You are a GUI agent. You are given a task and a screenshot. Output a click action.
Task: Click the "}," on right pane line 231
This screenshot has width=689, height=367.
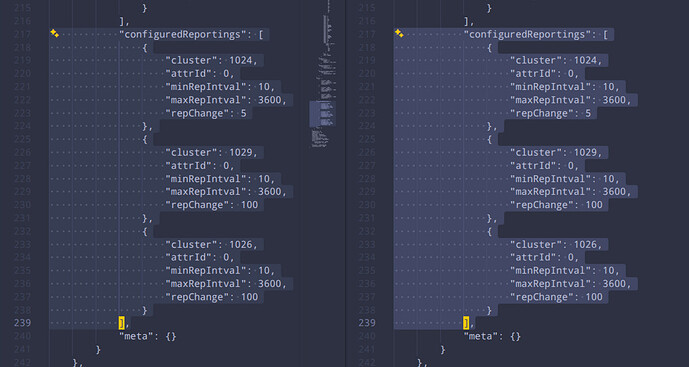click(x=492, y=218)
